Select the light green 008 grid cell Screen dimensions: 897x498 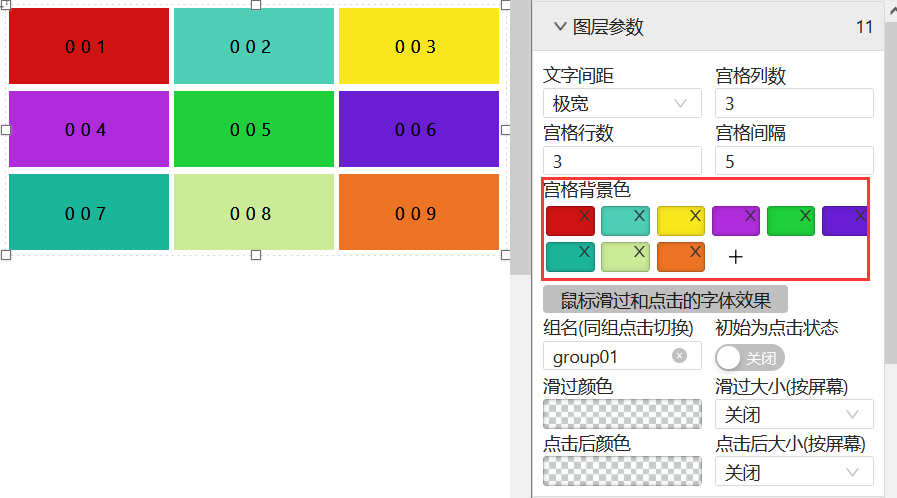(254, 212)
